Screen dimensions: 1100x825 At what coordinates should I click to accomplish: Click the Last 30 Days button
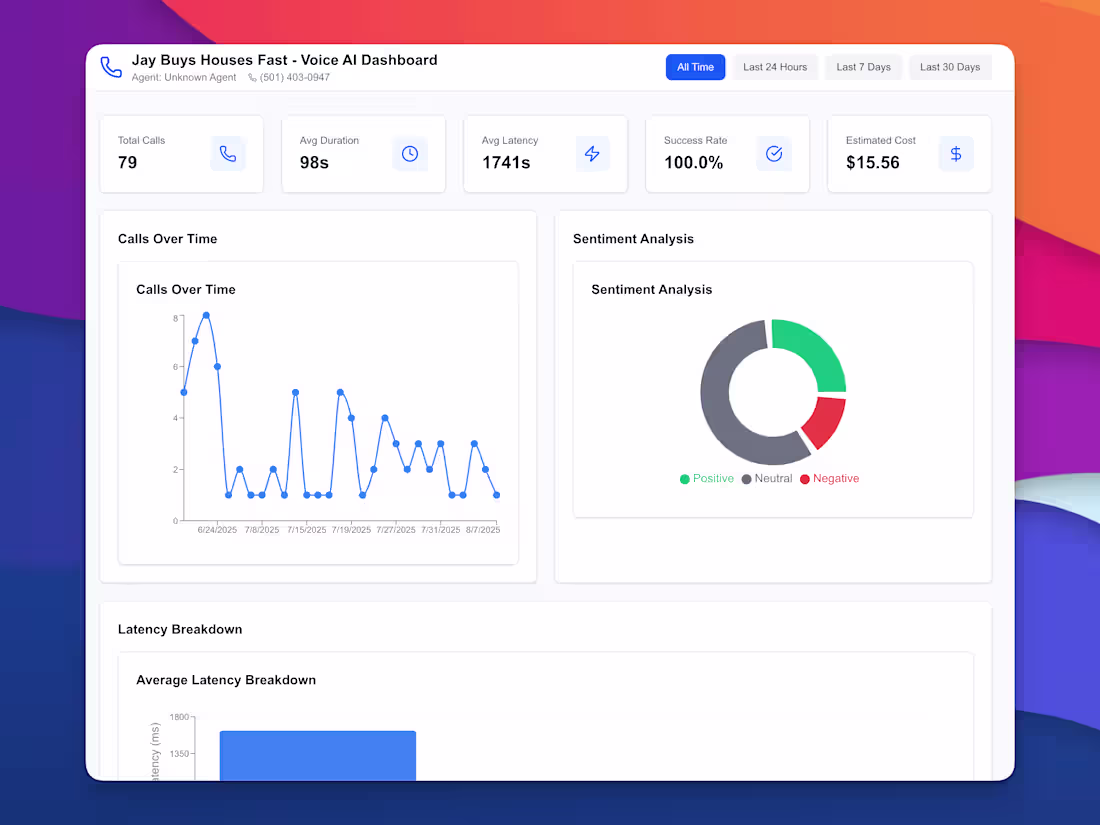pyautogui.click(x=949, y=66)
